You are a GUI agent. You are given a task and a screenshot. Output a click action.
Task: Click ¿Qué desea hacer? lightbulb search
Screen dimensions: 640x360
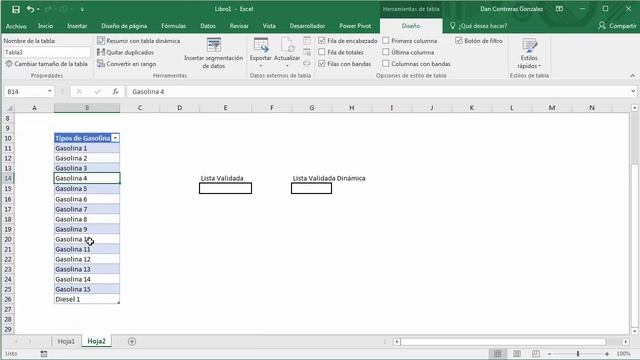tap(478, 26)
